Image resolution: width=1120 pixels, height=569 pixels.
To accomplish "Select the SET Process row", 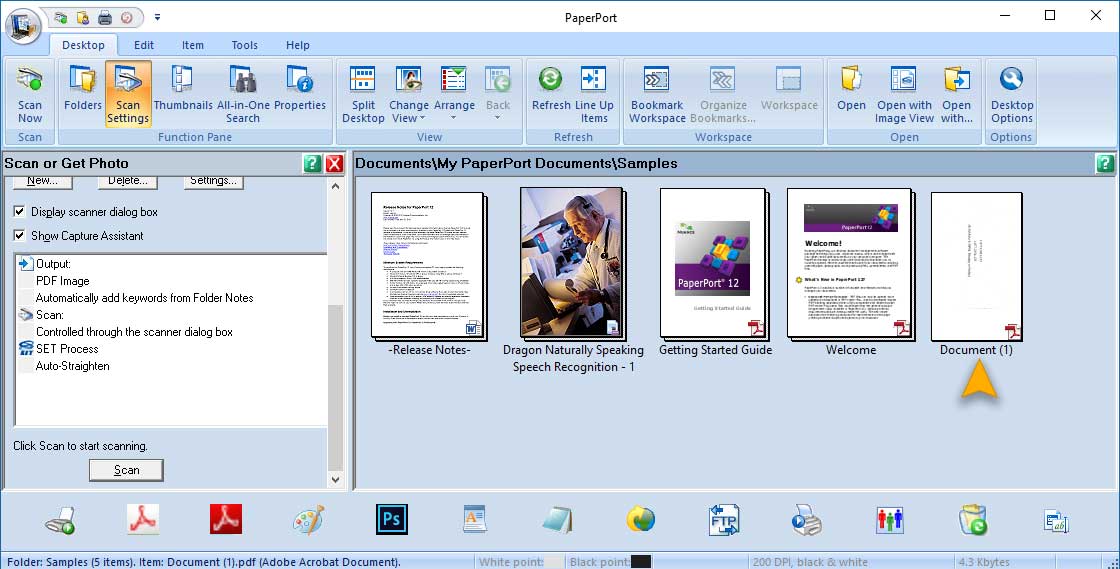I will (59, 349).
